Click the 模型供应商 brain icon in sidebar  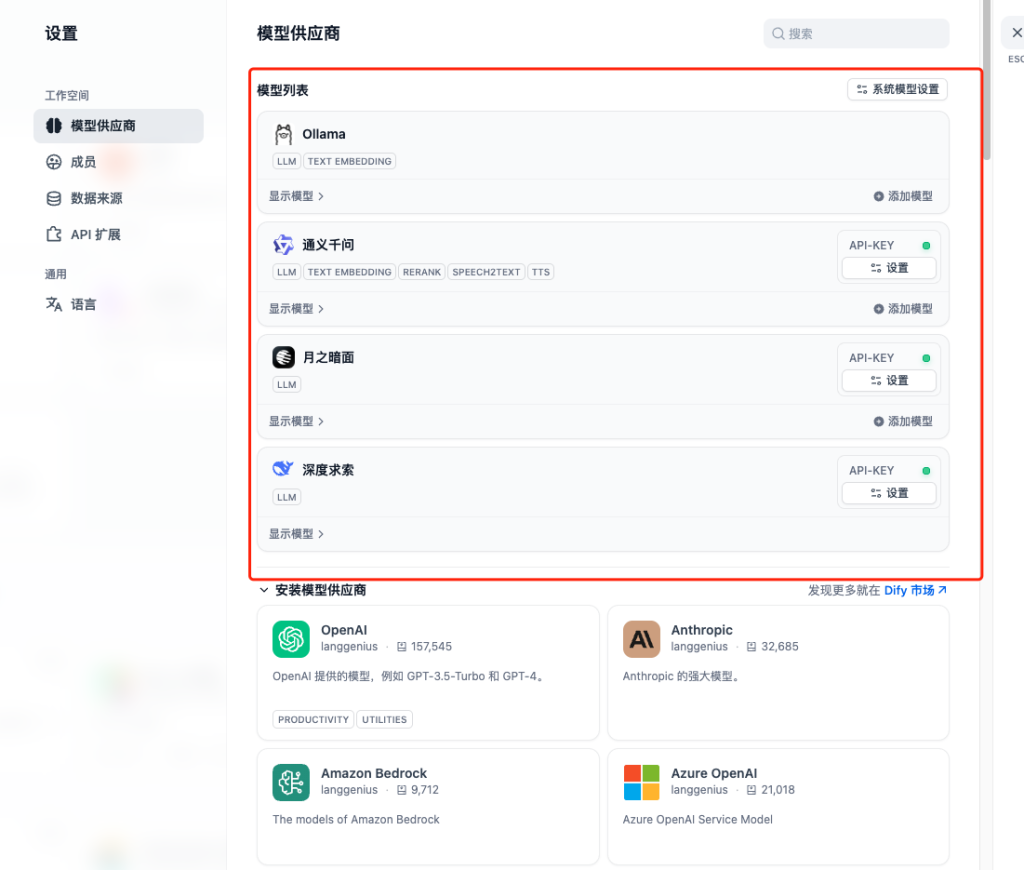coord(54,125)
